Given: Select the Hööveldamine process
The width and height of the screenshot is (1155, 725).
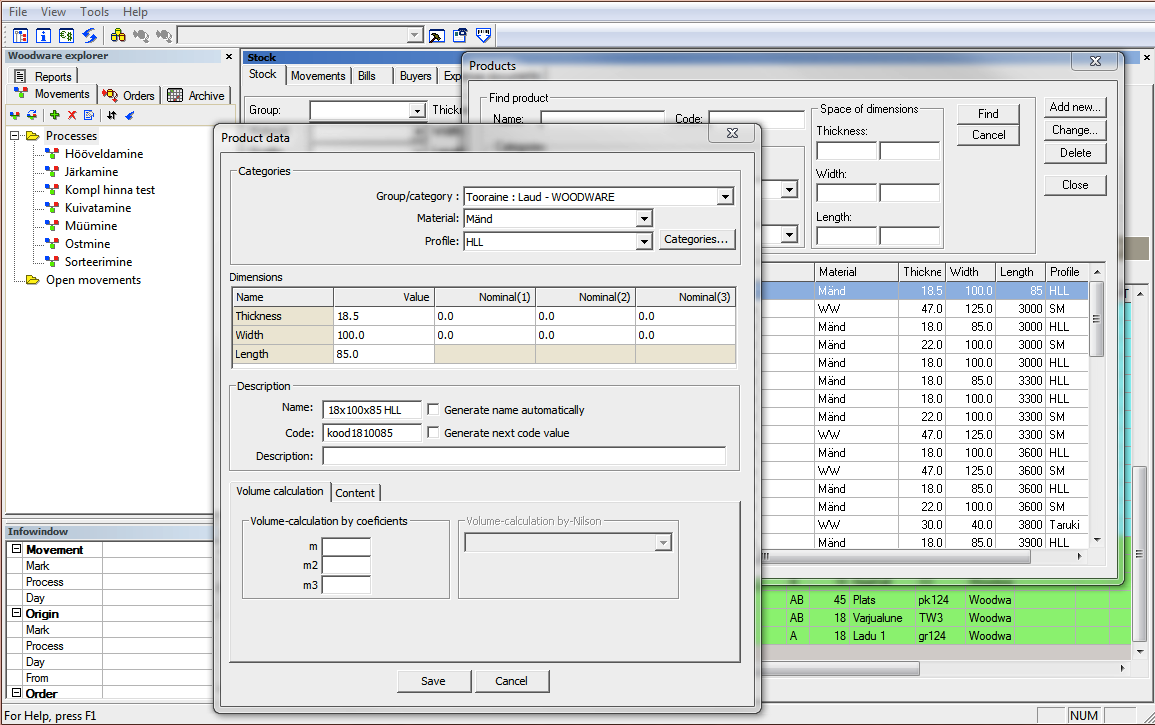Looking at the screenshot, I should tap(104, 154).
